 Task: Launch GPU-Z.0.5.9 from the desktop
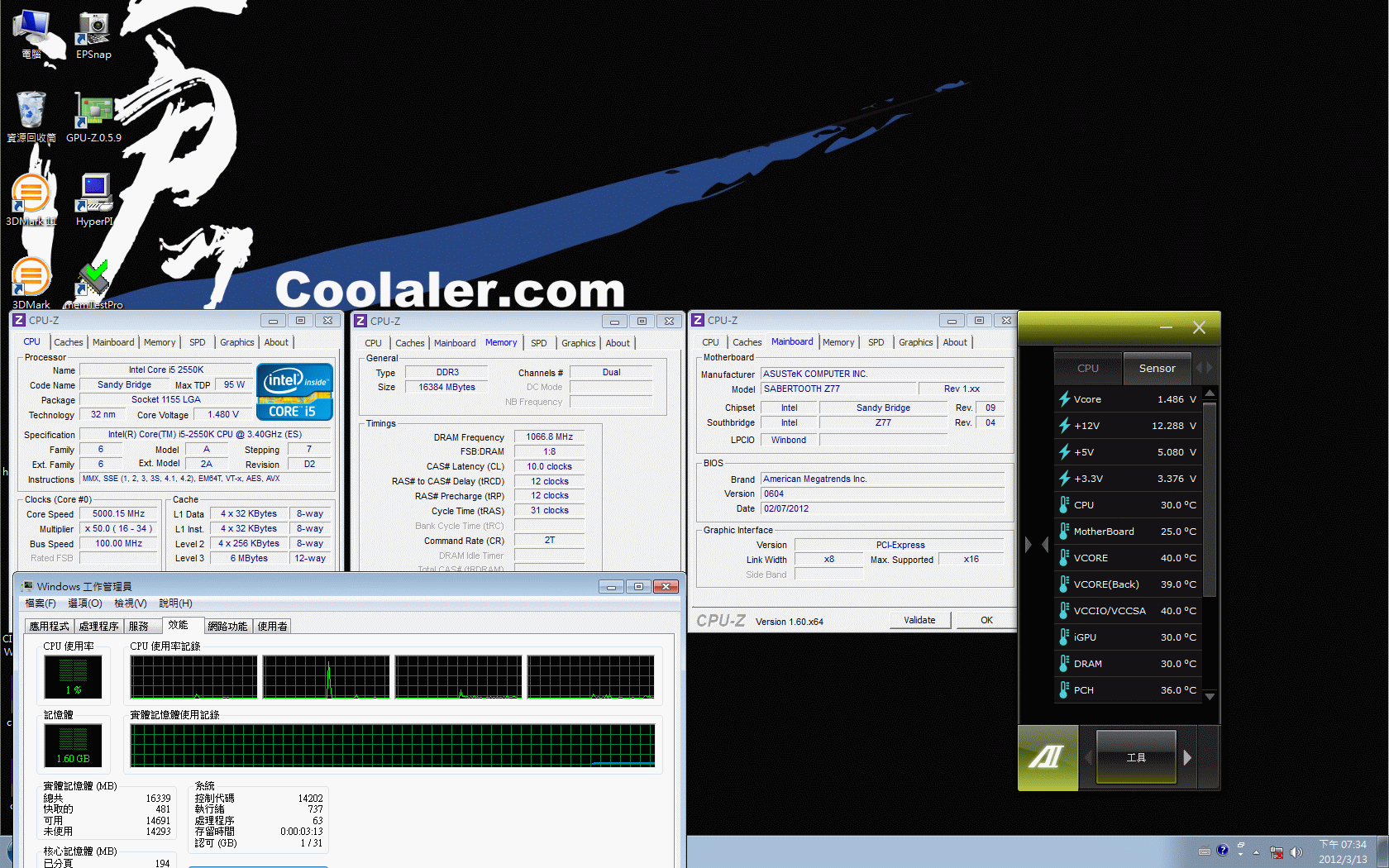pos(93,117)
